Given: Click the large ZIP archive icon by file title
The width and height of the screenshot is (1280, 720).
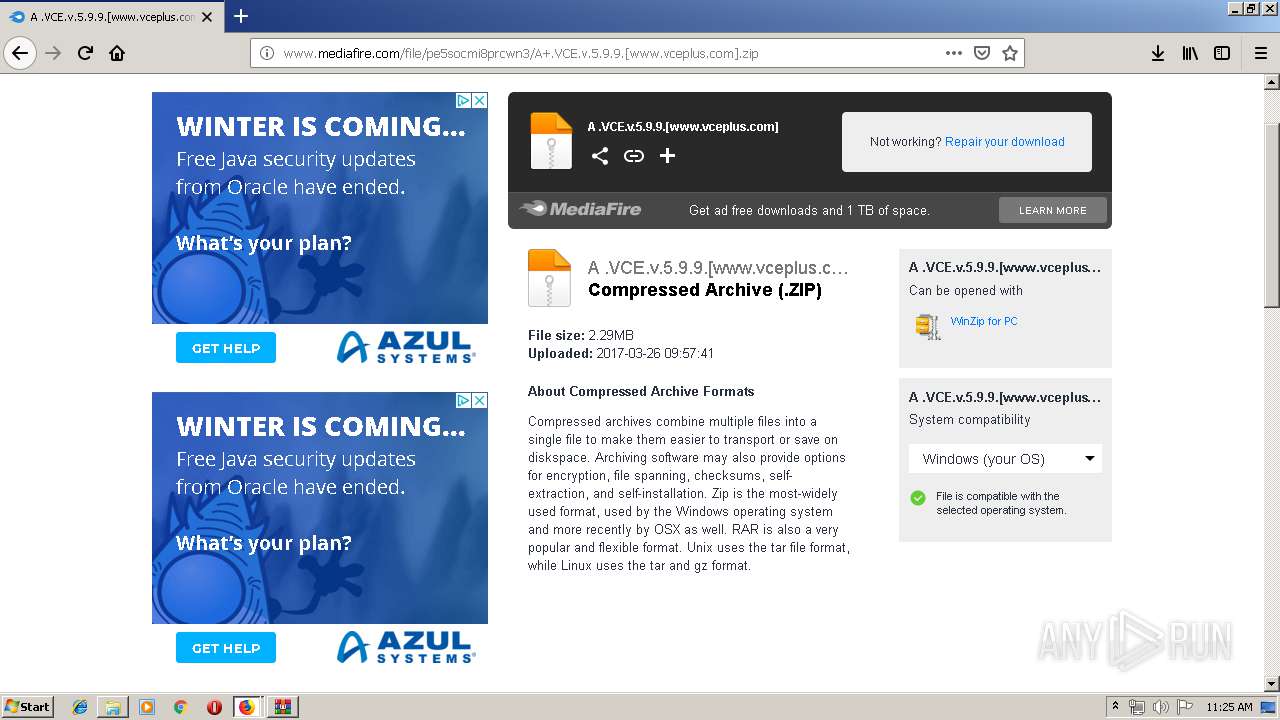Looking at the screenshot, I should pyautogui.click(x=549, y=277).
